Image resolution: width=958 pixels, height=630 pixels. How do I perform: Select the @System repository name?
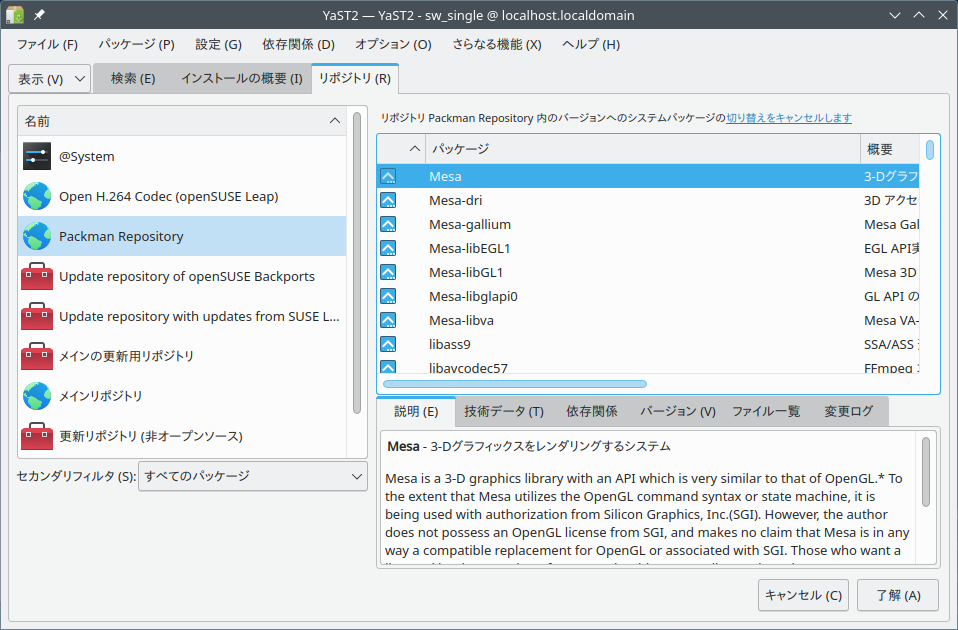(87, 156)
